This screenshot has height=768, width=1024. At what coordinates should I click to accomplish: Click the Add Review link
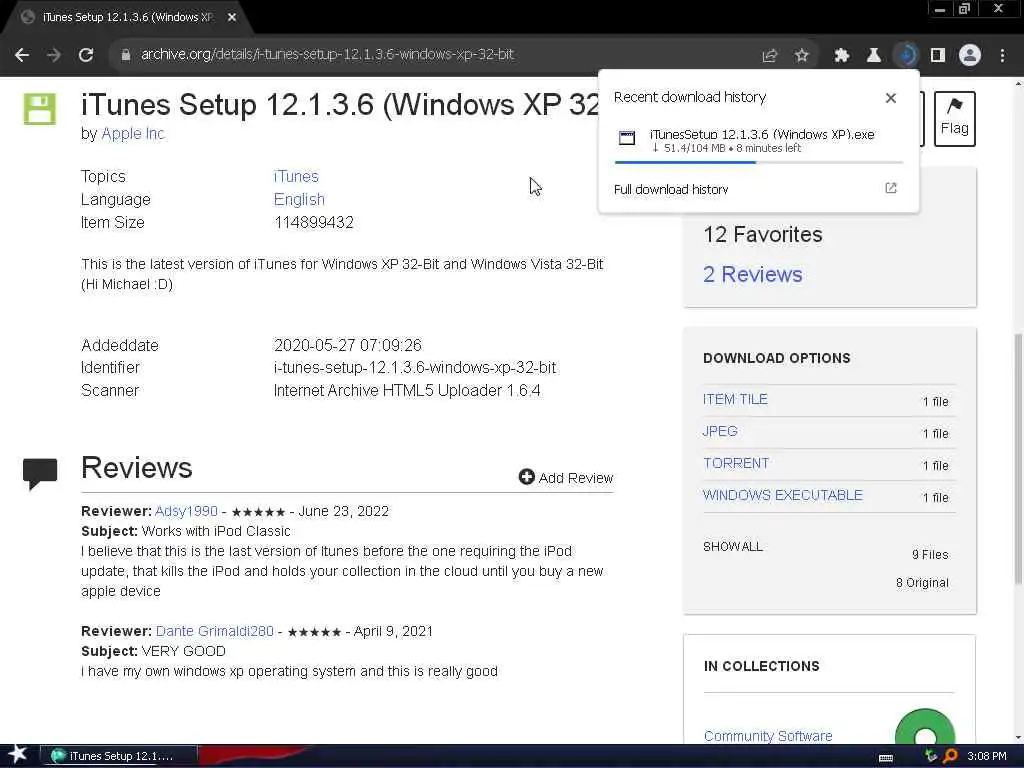point(566,478)
